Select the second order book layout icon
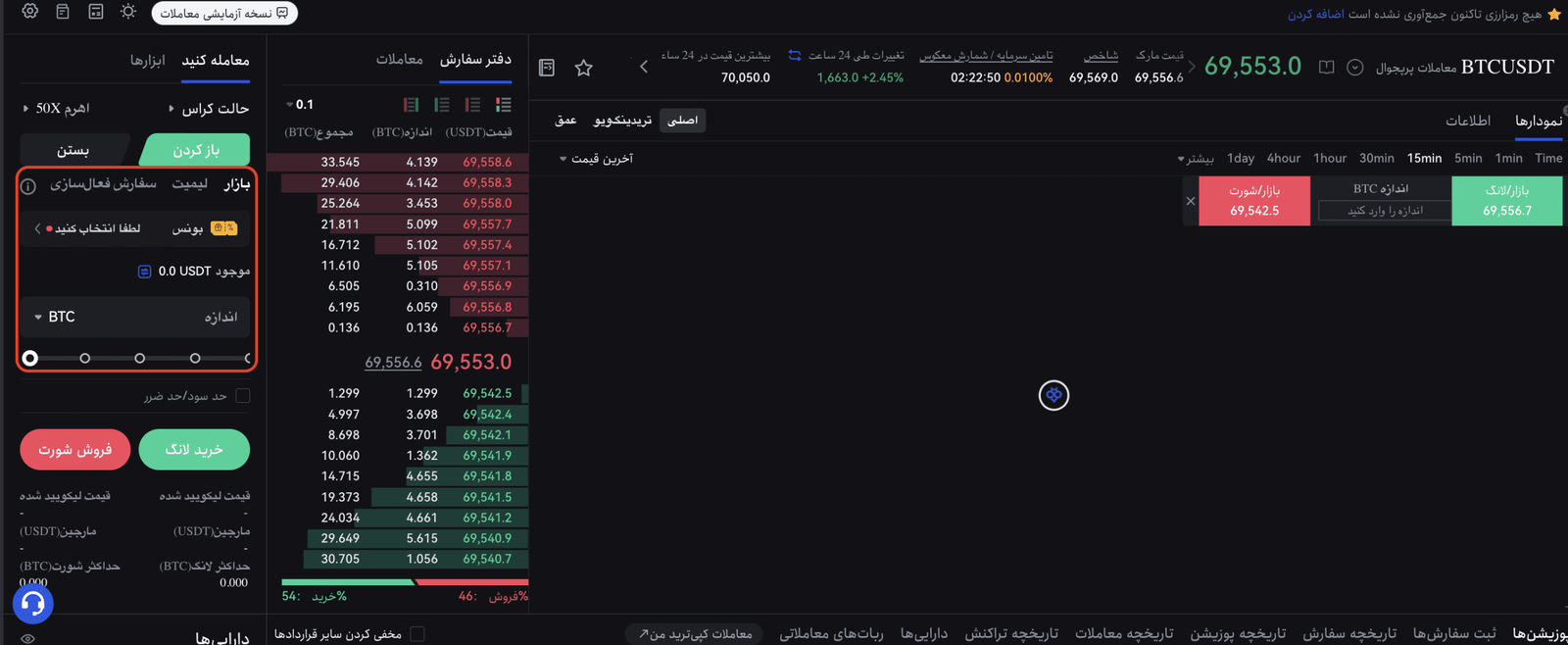1568x645 pixels. pyautogui.click(x=472, y=104)
